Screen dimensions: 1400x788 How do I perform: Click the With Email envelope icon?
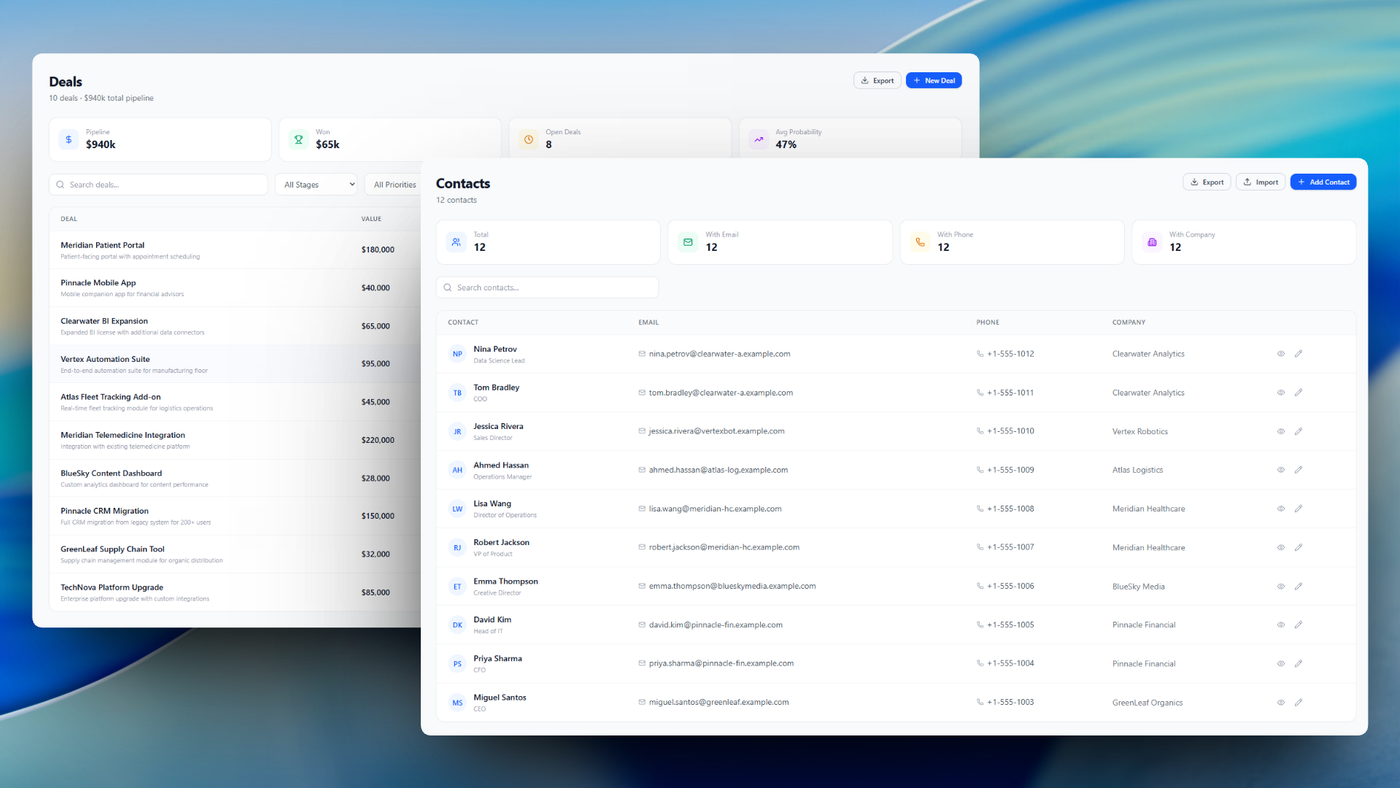tap(687, 241)
